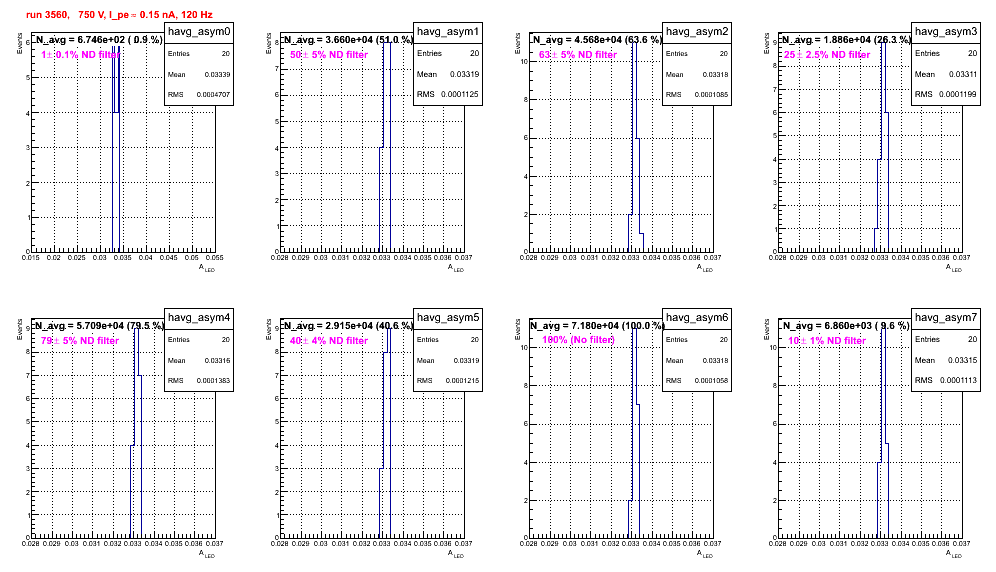Select the 50± 5% ND filter label
Screen dimensions: 996x572
pyautogui.click(x=329, y=55)
